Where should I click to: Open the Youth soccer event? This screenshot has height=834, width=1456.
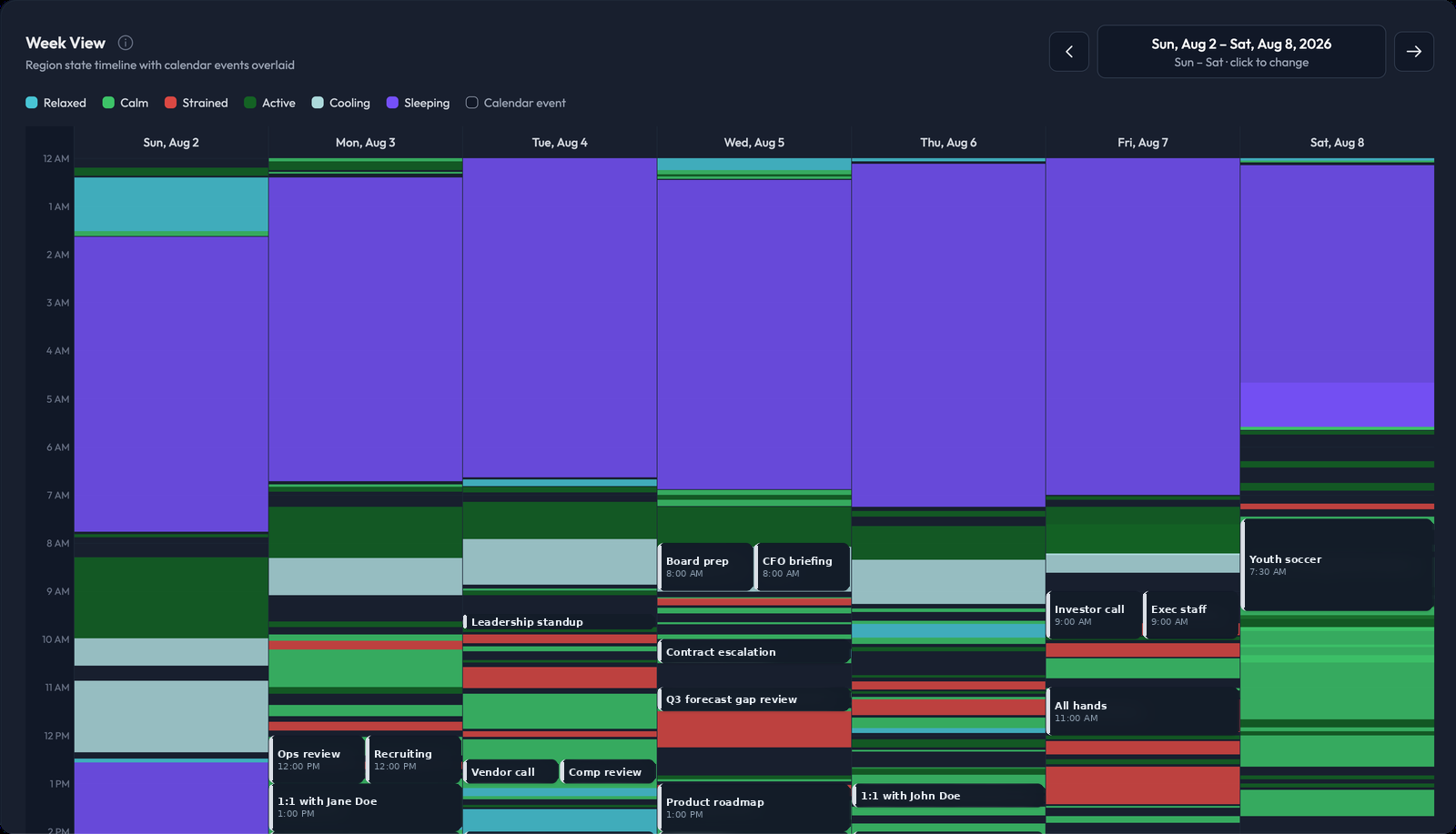tap(1337, 565)
